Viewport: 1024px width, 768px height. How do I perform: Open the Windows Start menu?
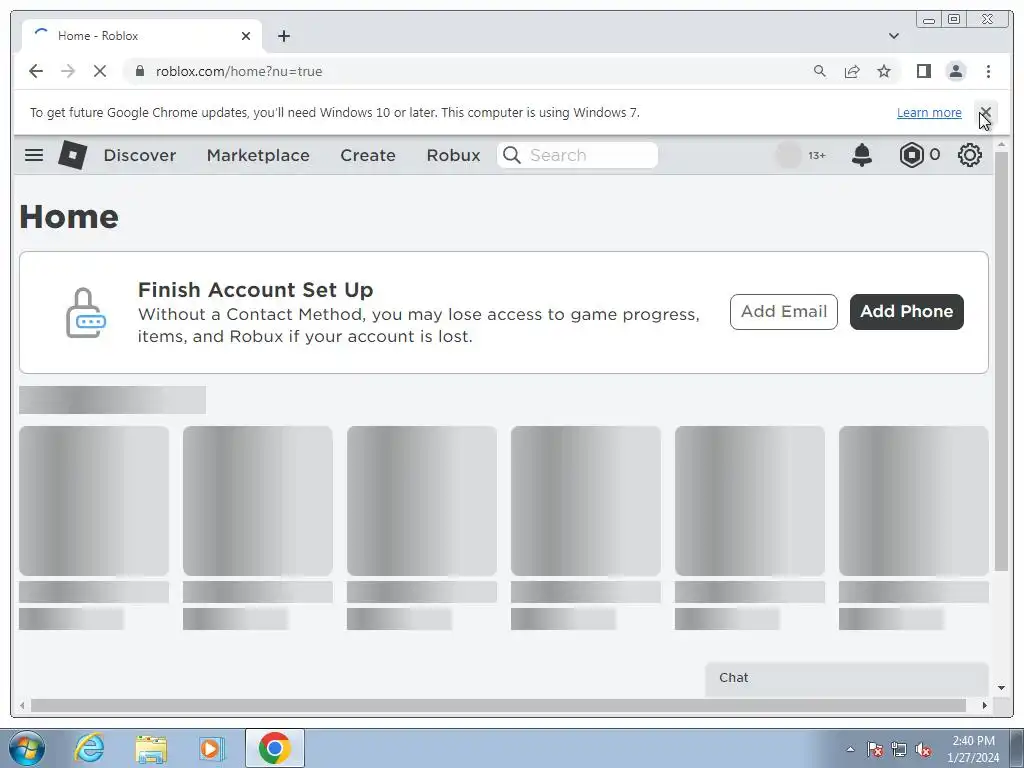pos(27,748)
